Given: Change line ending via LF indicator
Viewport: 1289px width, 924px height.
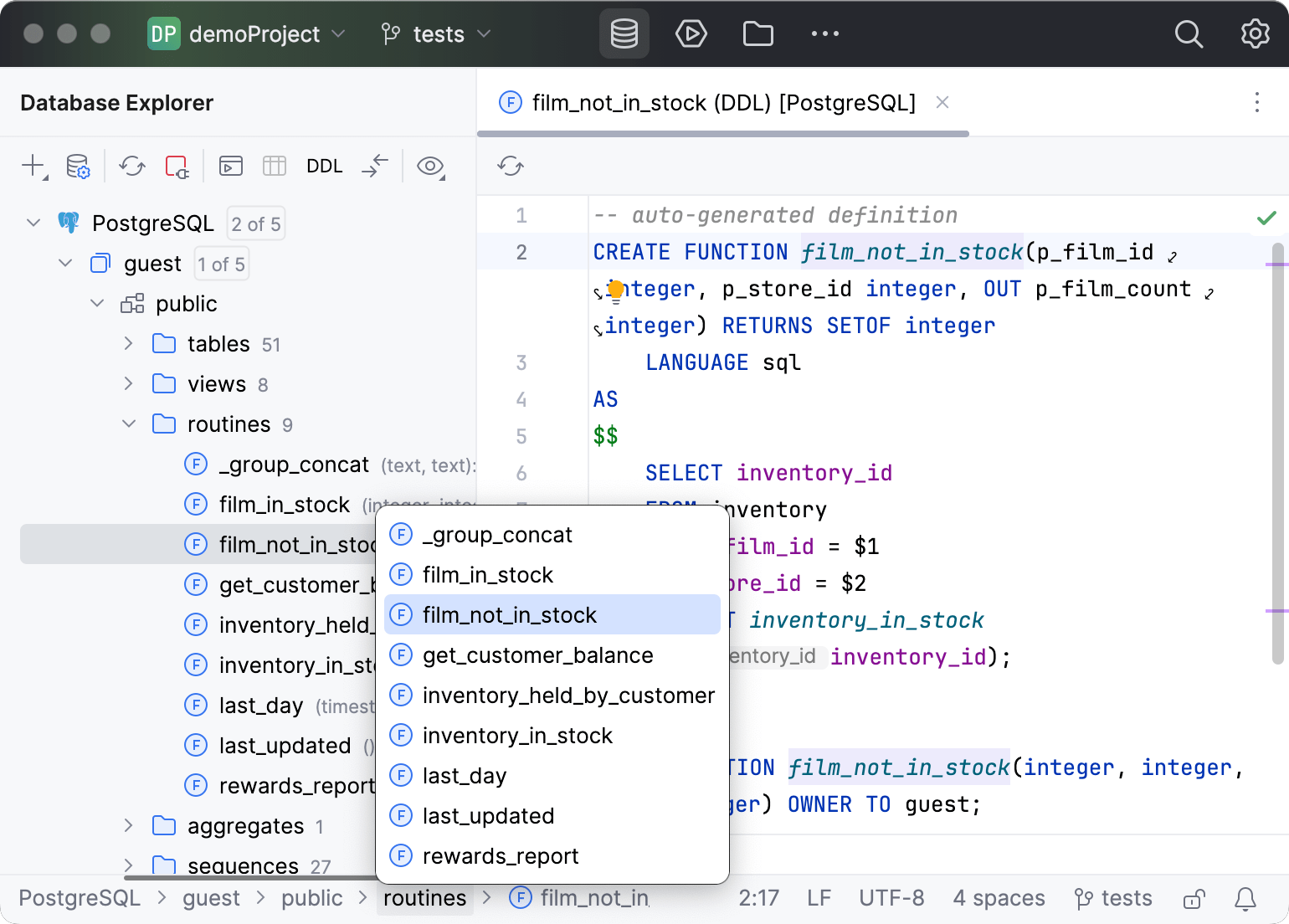Looking at the screenshot, I should (x=818, y=897).
